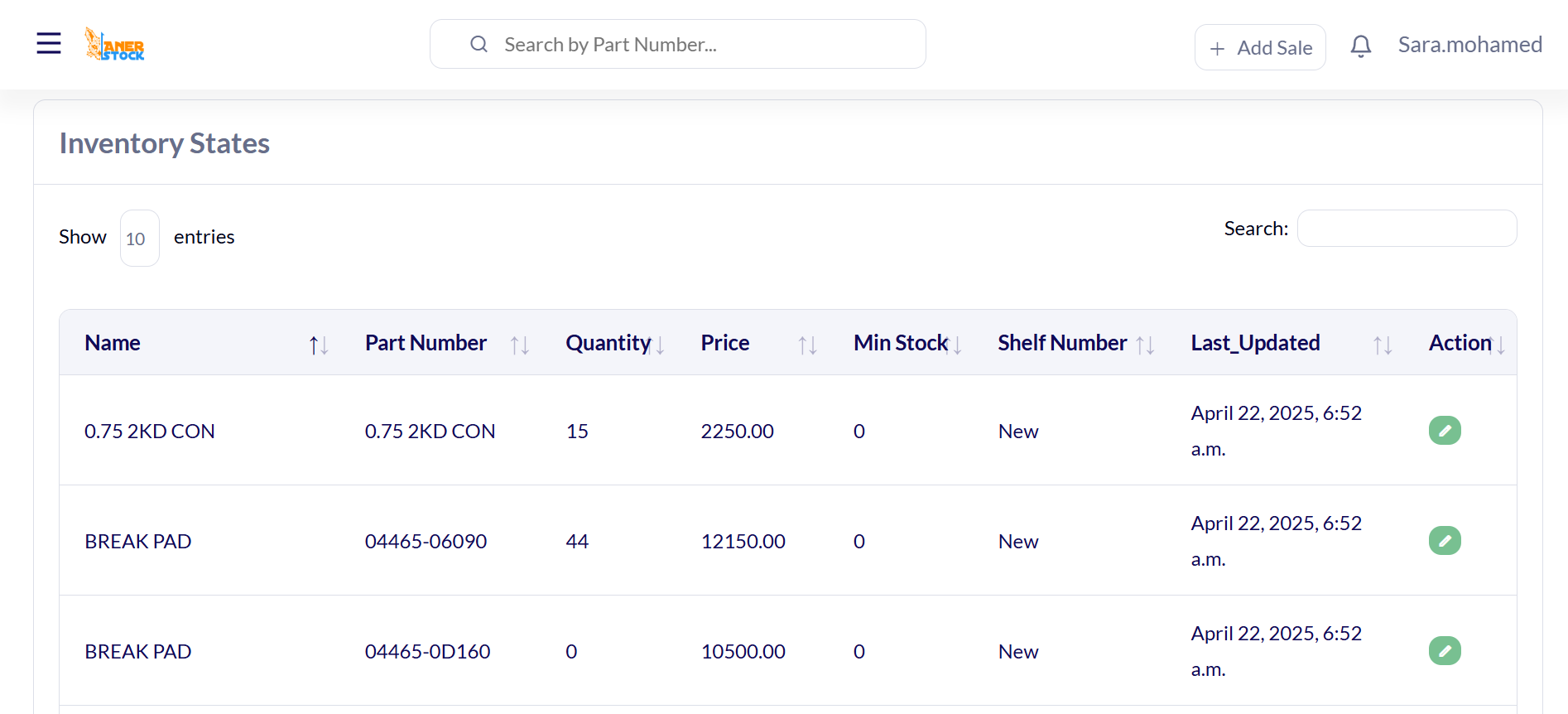The height and width of the screenshot is (714, 1568).
Task: Open the Sara.mohamed user profile
Action: pos(1469,45)
